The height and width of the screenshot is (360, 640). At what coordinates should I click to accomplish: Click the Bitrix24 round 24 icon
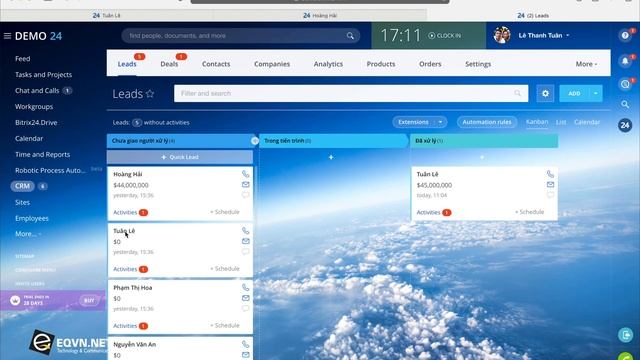(625, 125)
